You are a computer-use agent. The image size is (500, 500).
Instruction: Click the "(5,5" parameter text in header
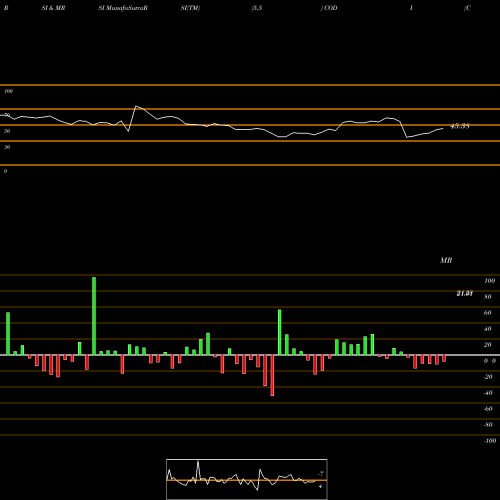point(257,8)
